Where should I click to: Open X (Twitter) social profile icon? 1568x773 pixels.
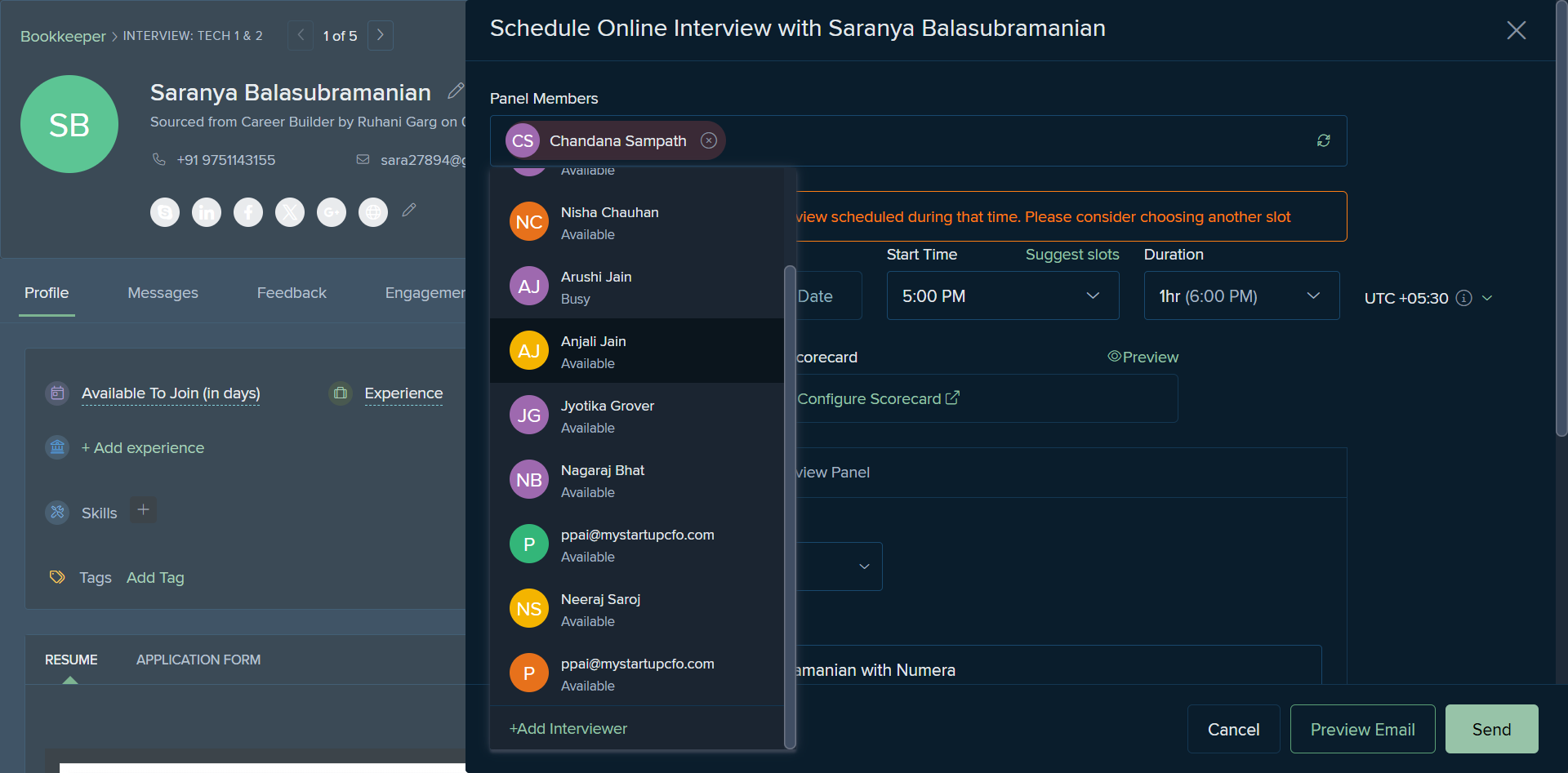[x=290, y=212]
